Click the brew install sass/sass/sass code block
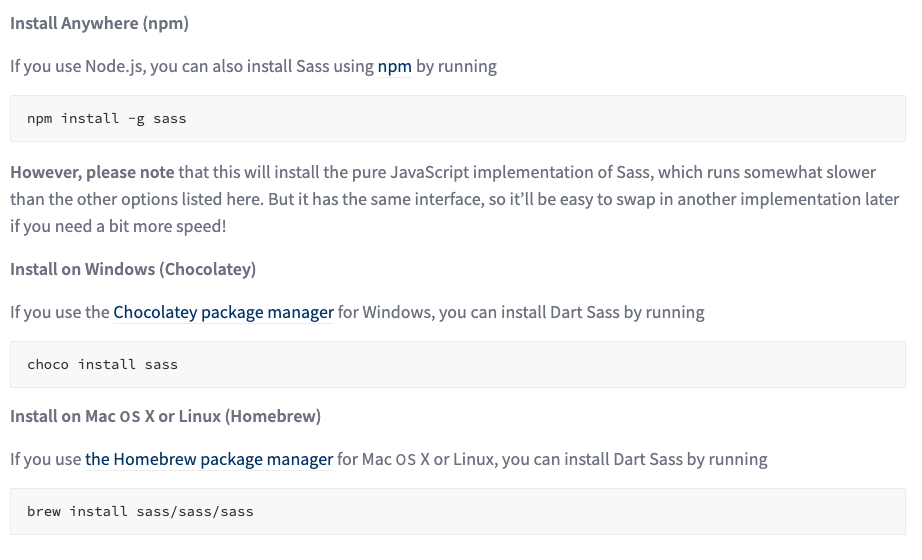 tap(457, 511)
